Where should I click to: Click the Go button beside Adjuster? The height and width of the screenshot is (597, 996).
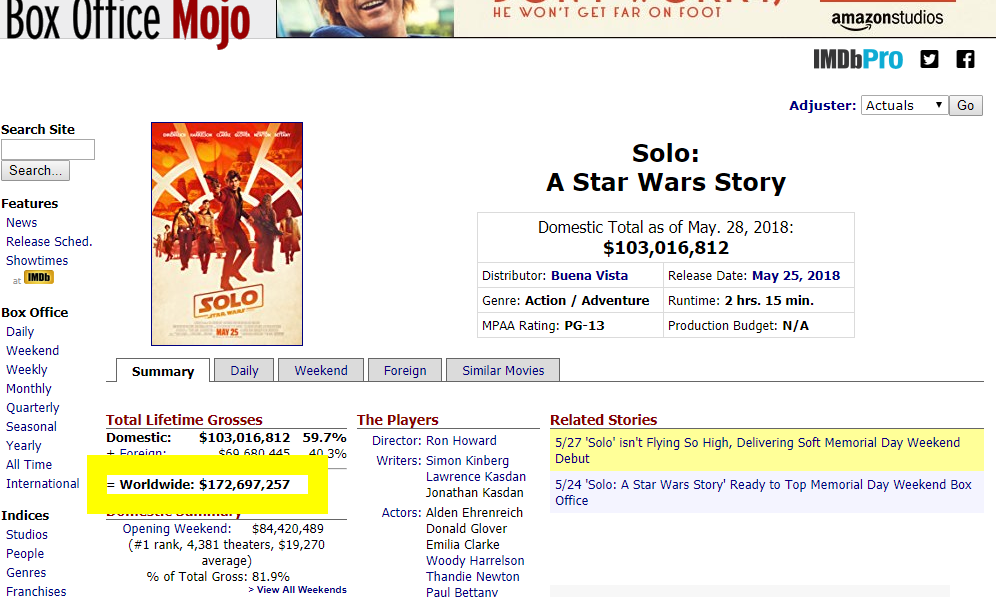966,105
